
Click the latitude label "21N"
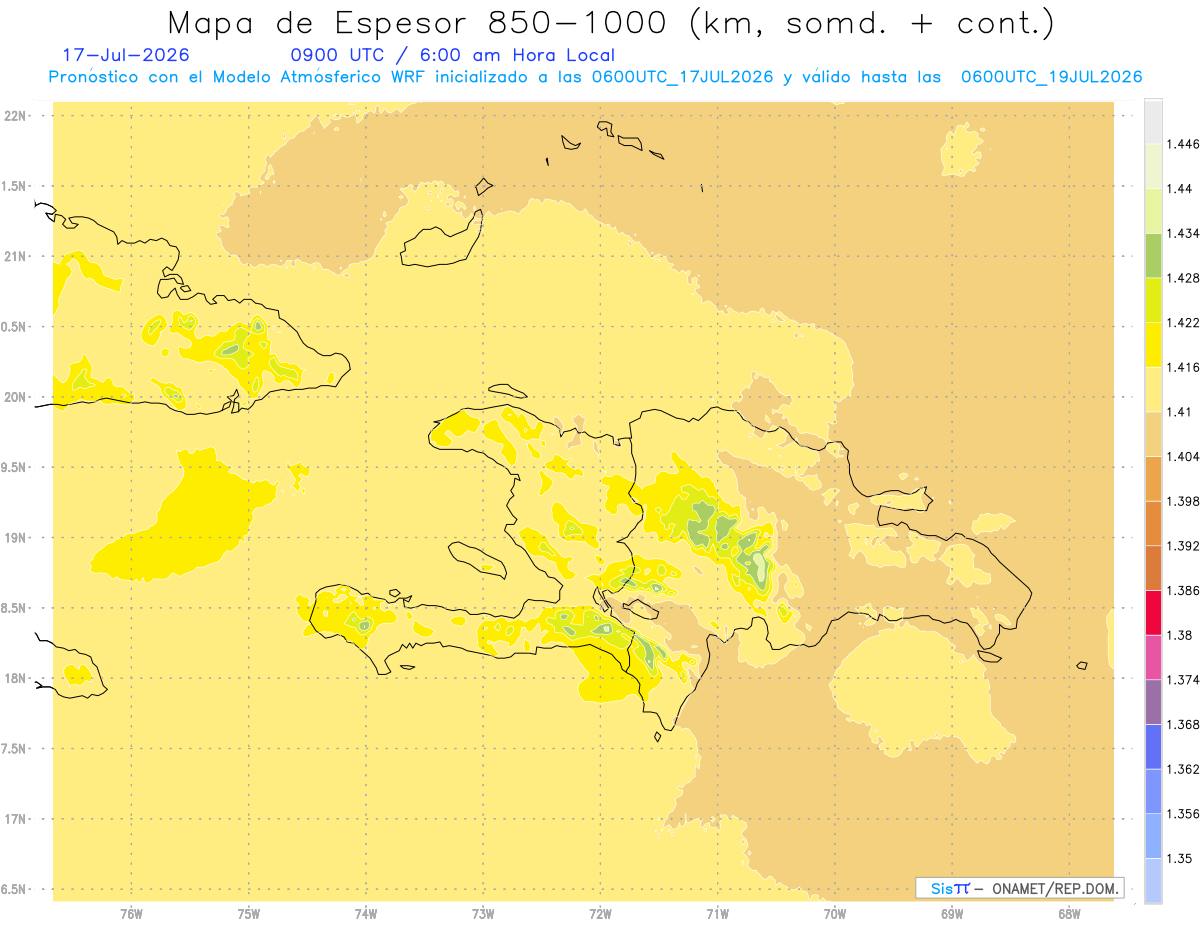[15, 256]
